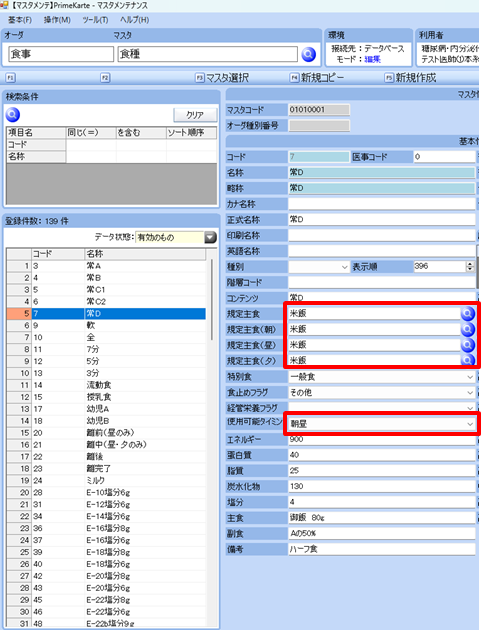The width and height of the screenshot is (482, 630).
Task: Click the 正式名称 input field
Action: coord(382,219)
